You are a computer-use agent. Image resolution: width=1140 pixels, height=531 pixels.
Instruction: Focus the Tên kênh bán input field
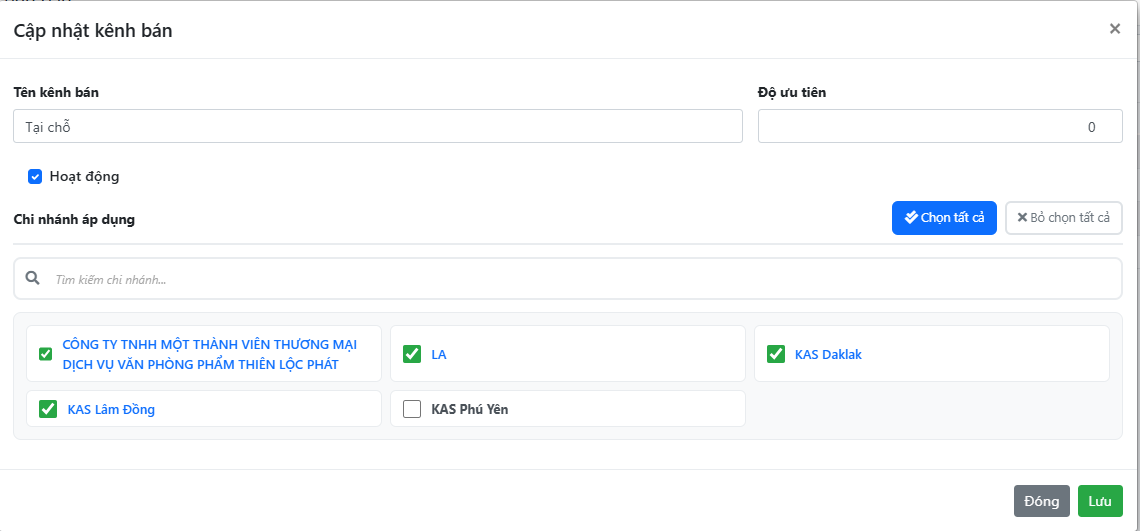click(x=377, y=127)
